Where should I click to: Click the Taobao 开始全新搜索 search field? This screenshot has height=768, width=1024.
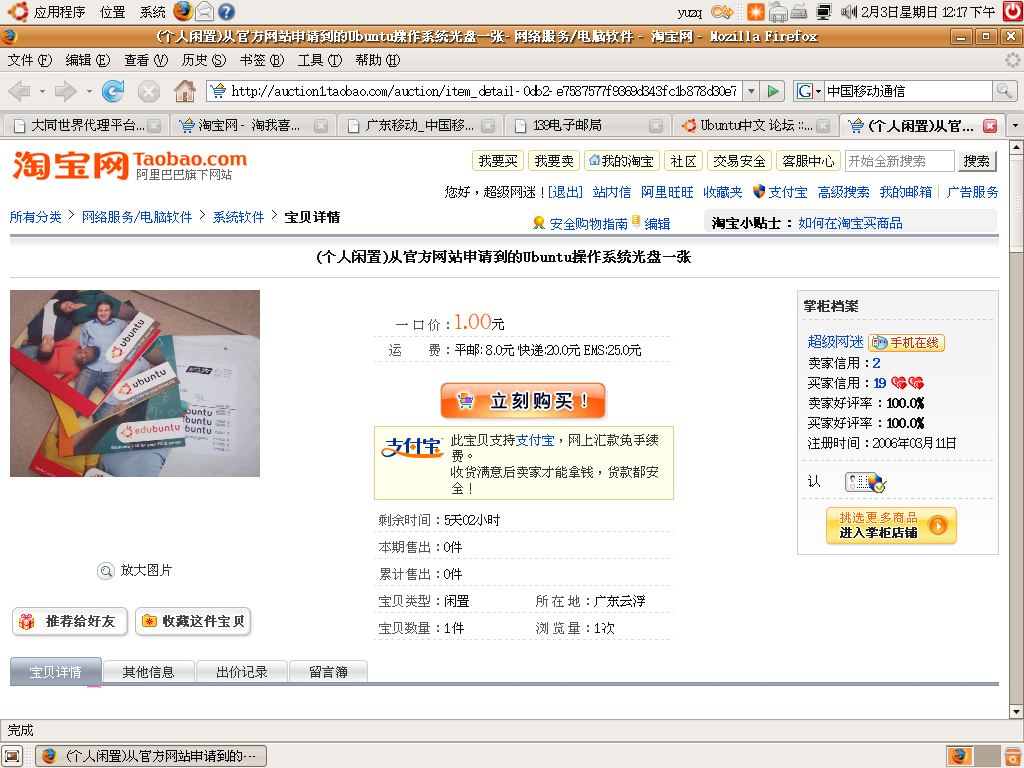coord(900,161)
